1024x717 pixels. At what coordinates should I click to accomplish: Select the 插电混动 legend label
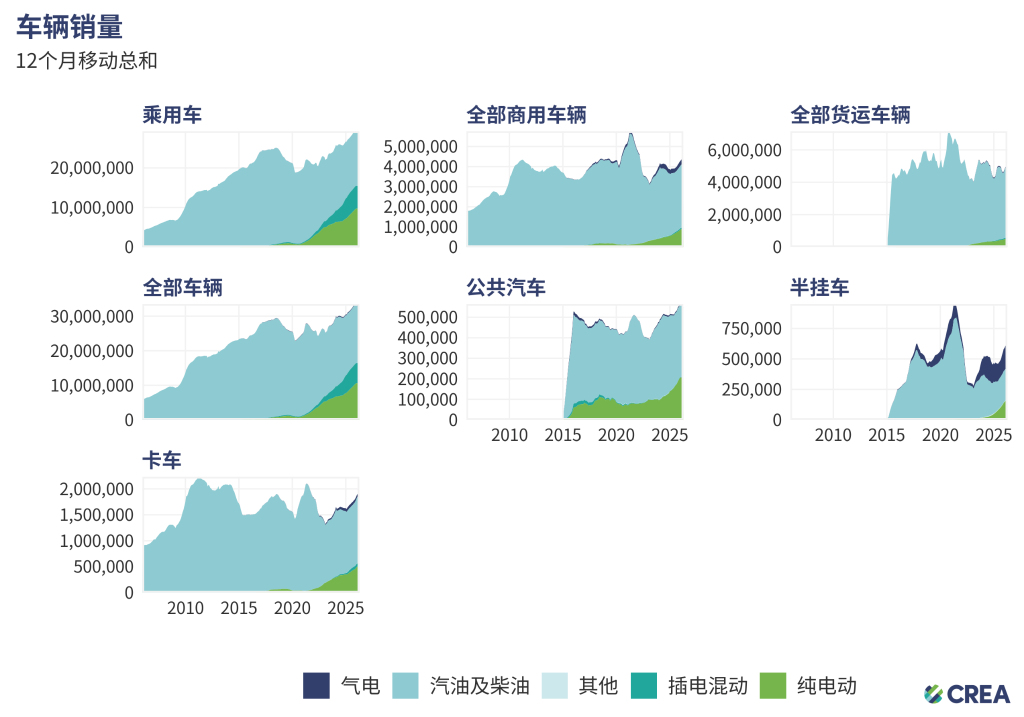coord(708,685)
